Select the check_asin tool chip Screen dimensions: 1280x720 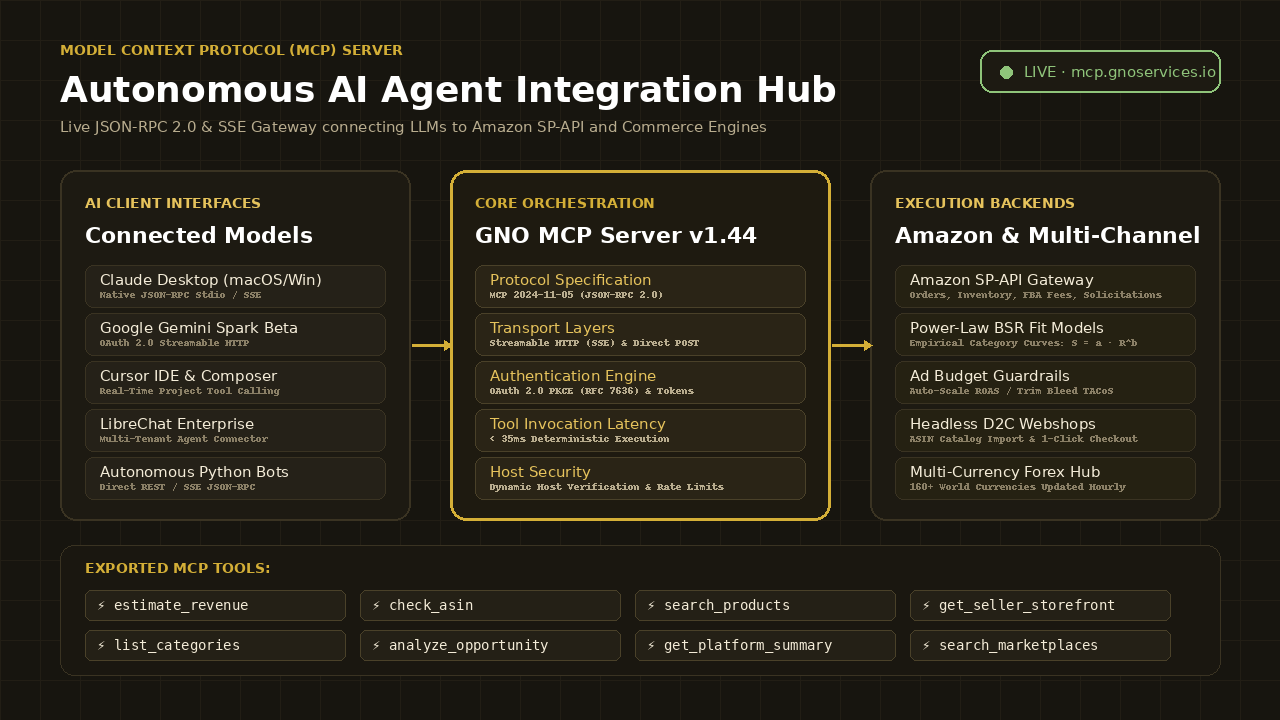click(x=490, y=605)
